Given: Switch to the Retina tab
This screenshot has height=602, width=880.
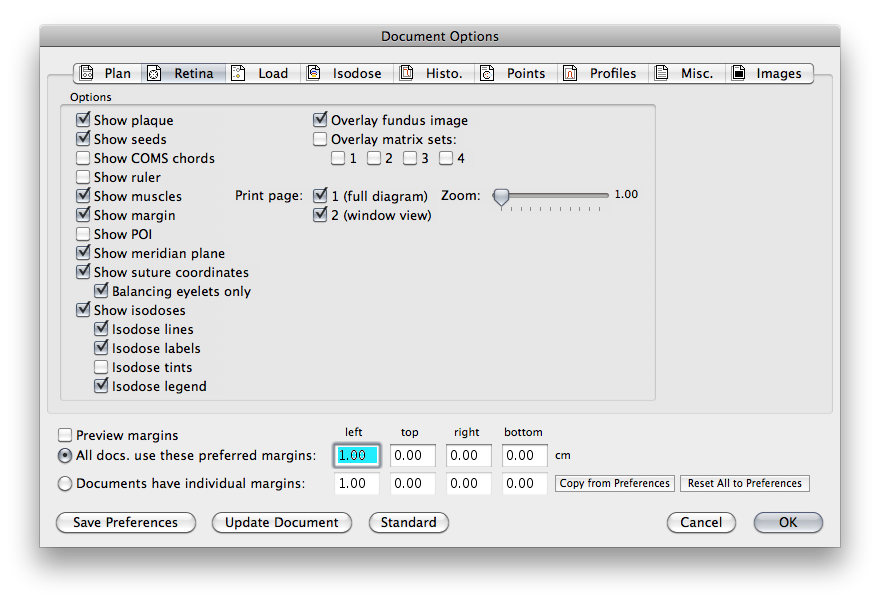Looking at the screenshot, I should tap(183, 73).
